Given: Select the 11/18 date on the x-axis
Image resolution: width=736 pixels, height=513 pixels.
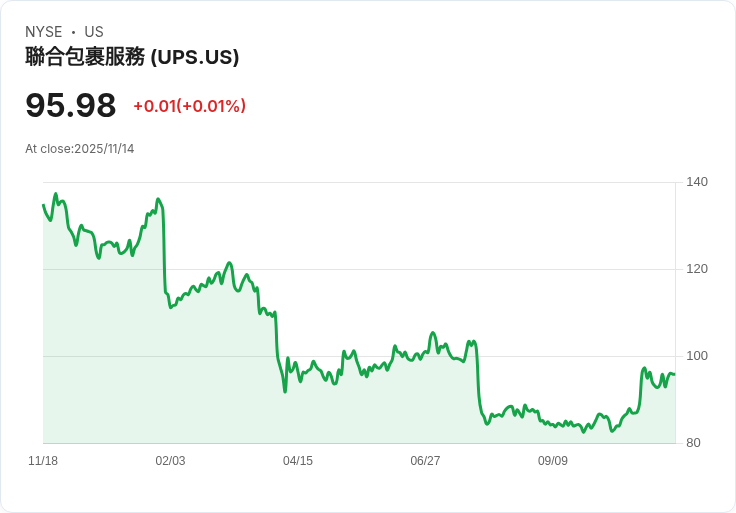Looking at the screenshot, I should tap(43, 461).
